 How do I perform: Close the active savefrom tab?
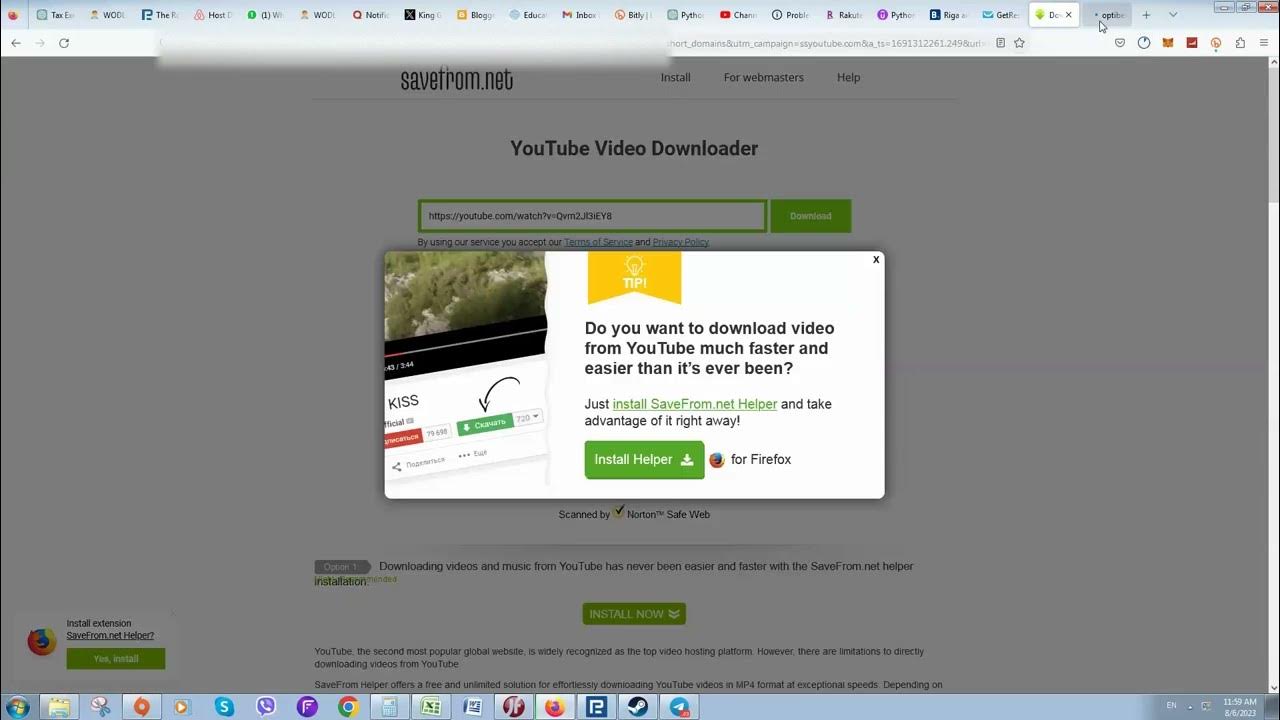(1068, 15)
